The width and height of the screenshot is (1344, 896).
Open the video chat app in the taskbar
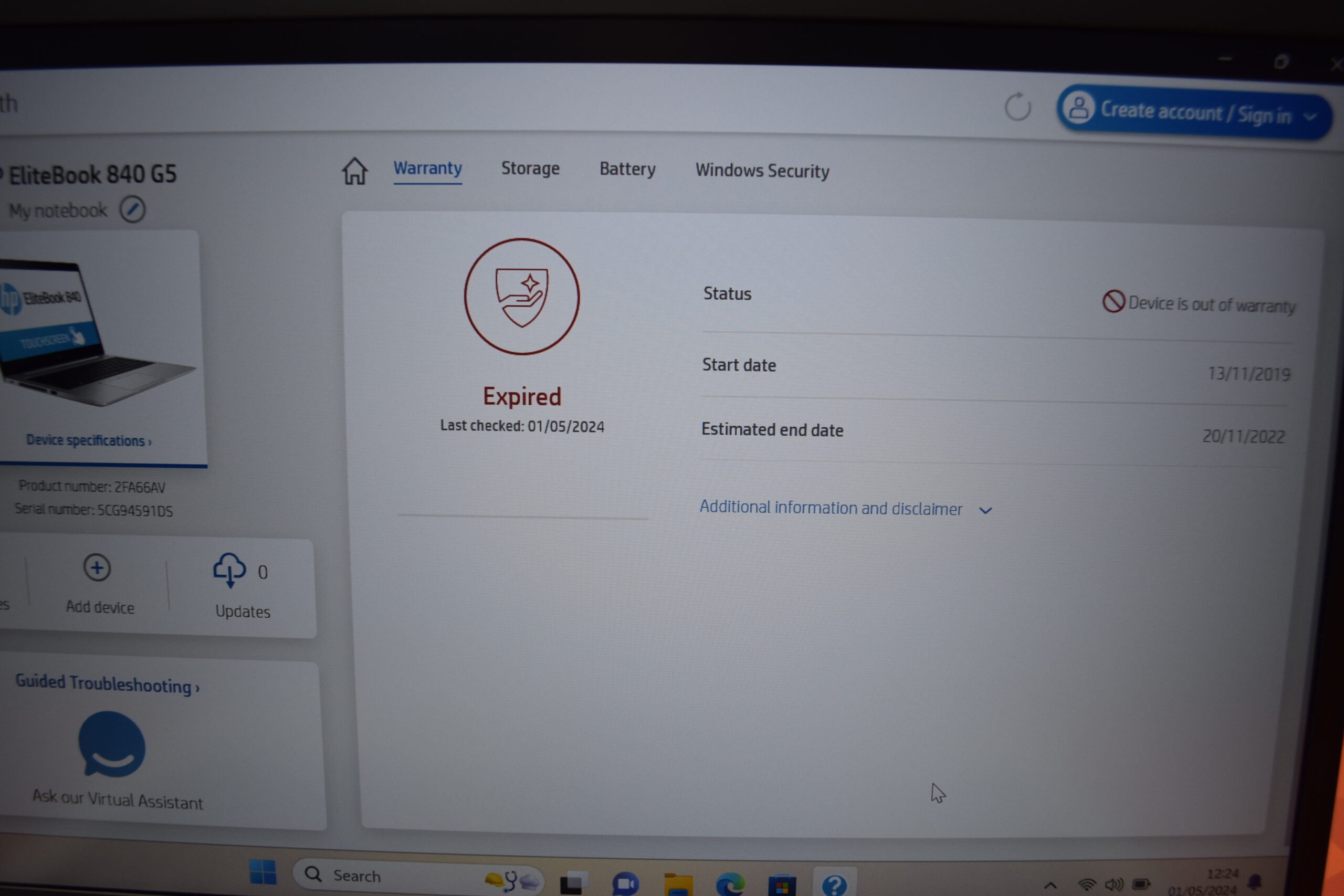[x=626, y=884]
